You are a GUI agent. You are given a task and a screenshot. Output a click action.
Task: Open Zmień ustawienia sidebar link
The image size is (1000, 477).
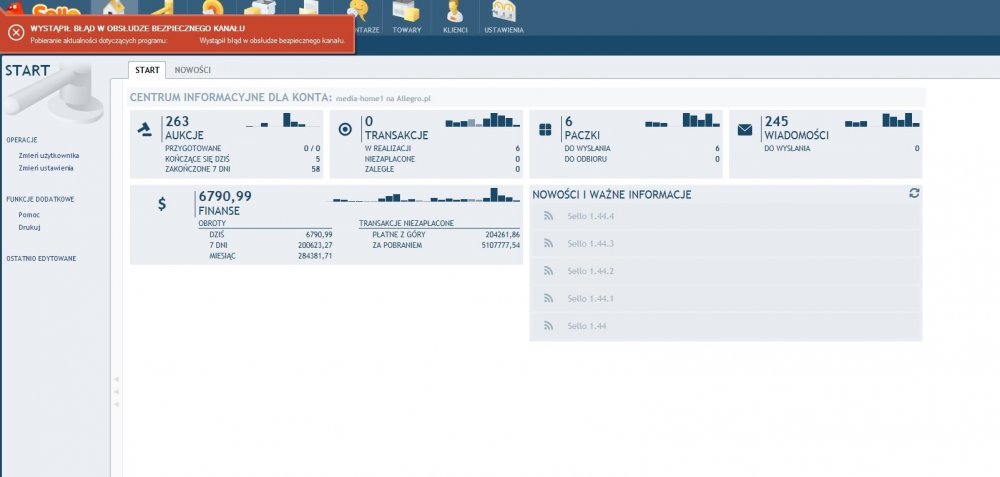pyautogui.click(x=46, y=168)
